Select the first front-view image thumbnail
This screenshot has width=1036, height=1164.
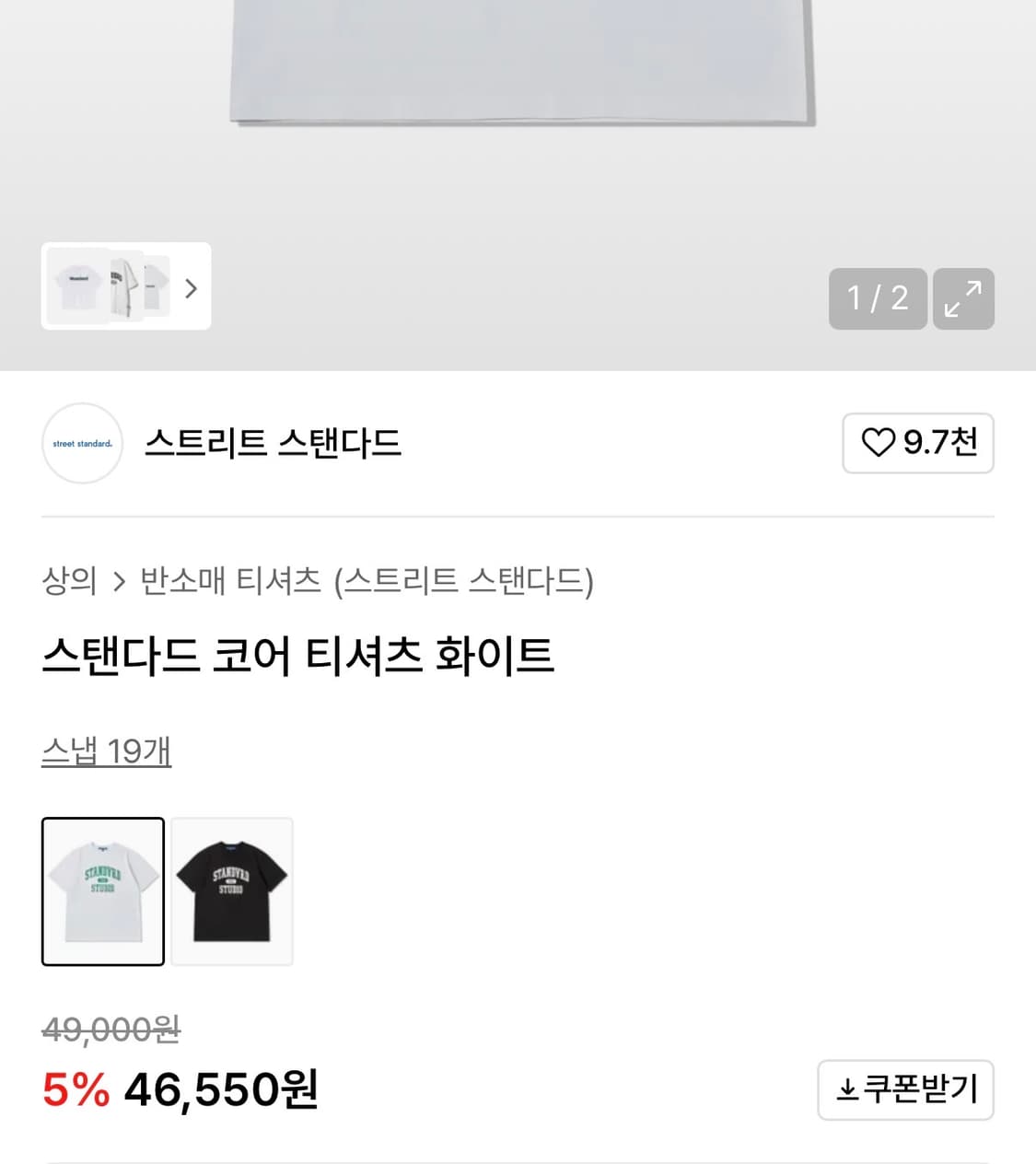tap(78, 286)
